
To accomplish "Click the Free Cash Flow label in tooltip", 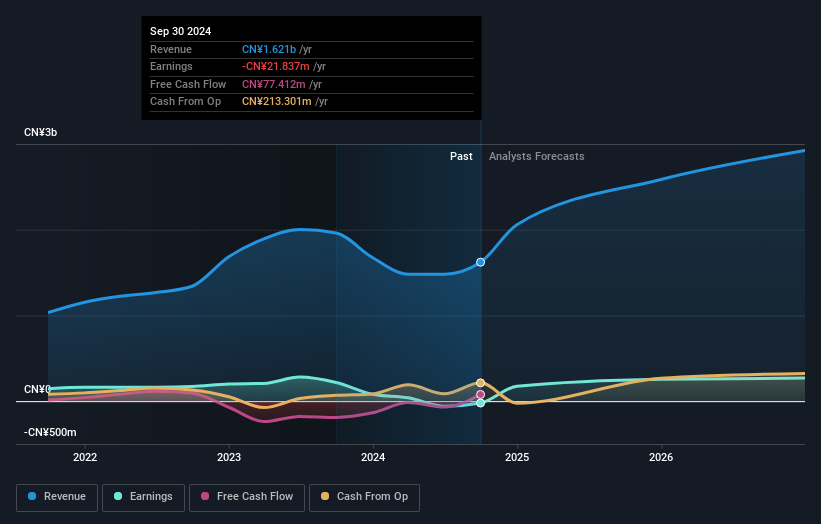I will pos(188,84).
